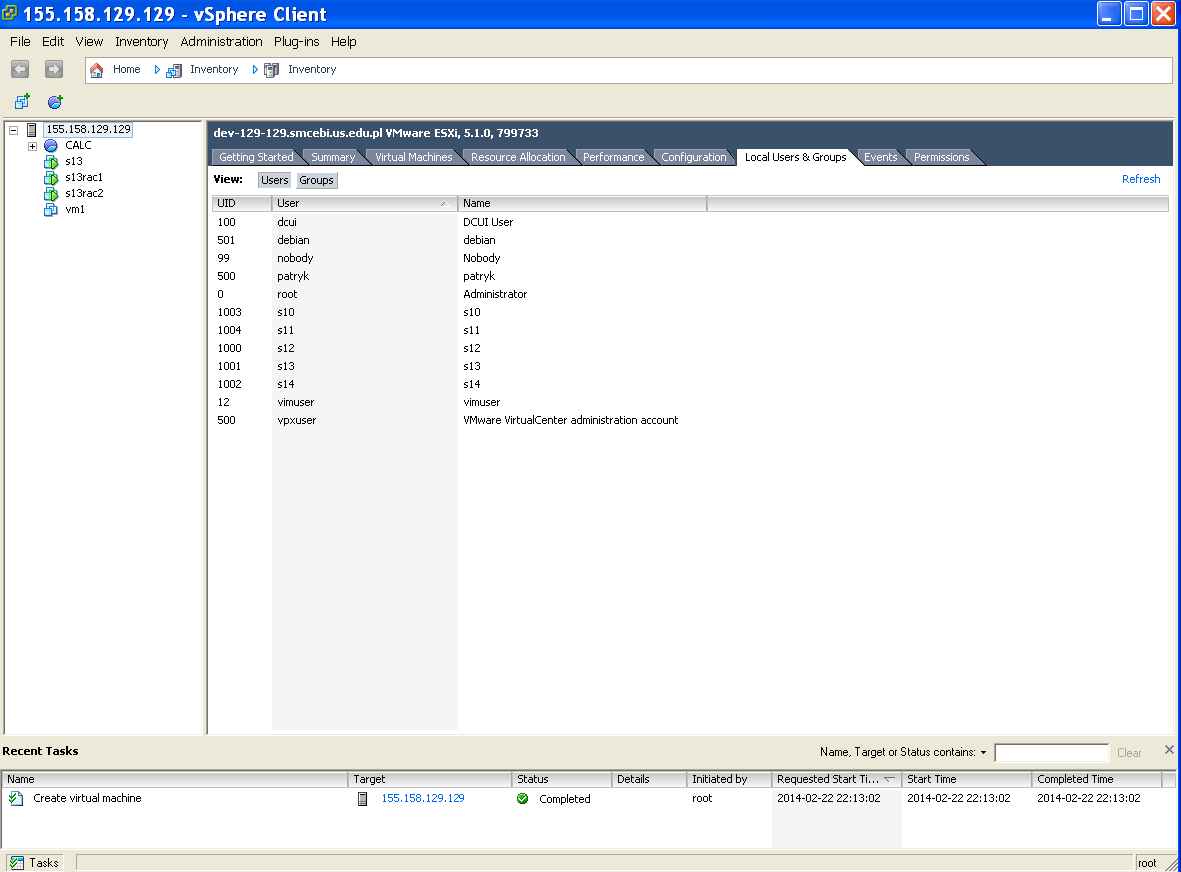
Task: Sort by the Name column header in users list
Action: [582, 203]
